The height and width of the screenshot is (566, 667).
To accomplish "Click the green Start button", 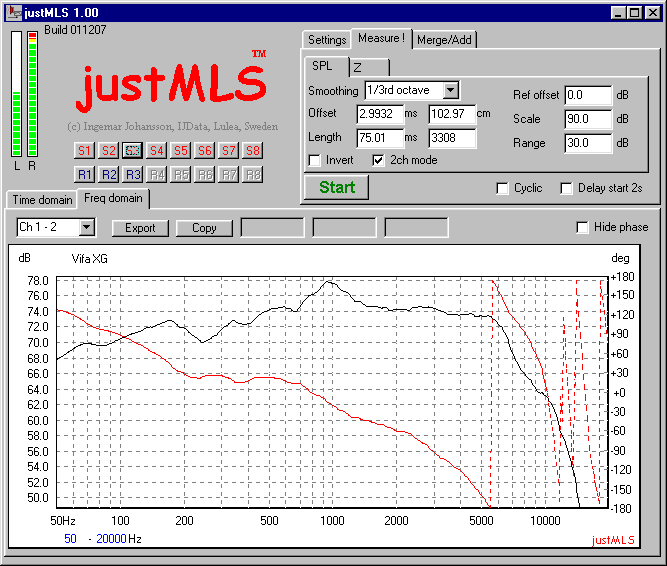I will (336, 187).
